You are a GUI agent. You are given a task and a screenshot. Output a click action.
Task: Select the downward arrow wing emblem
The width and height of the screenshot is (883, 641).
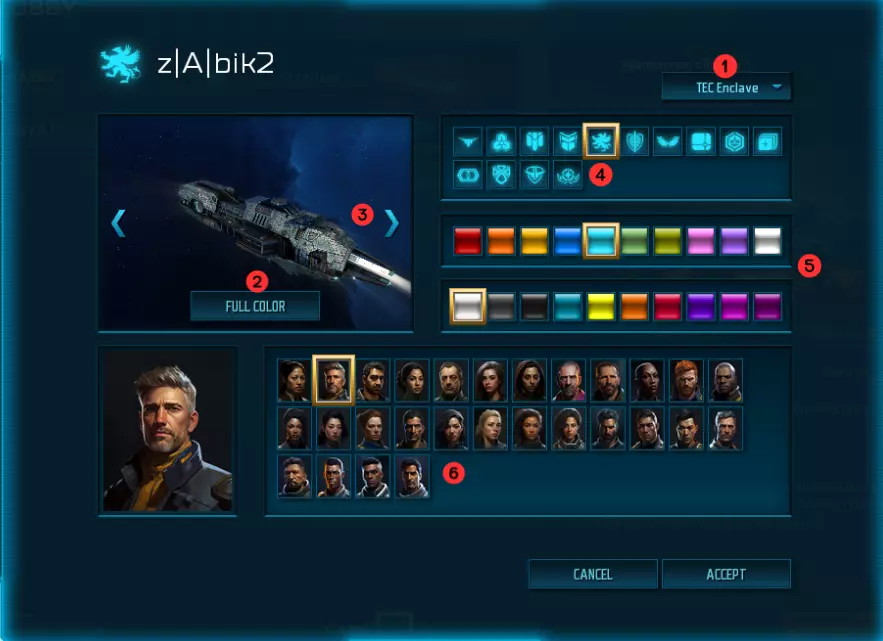(x=468, y=141)
